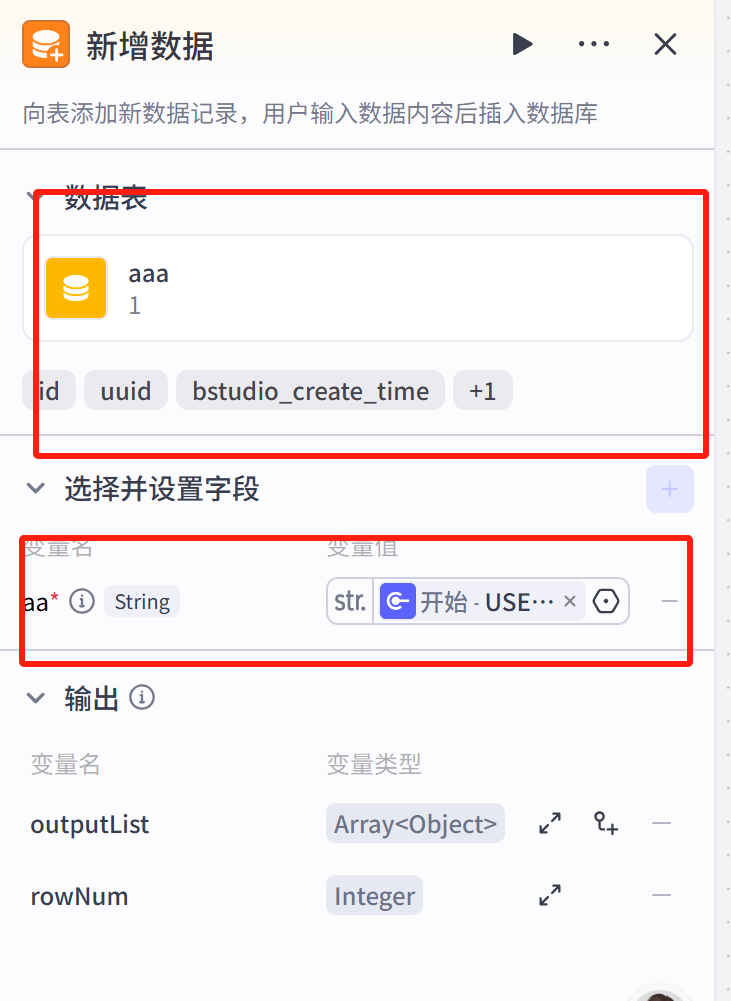The height and width of the screenshot is (1001, 731).
Task: Click the 新增数据 database node icon
Action: pos(45,44)
